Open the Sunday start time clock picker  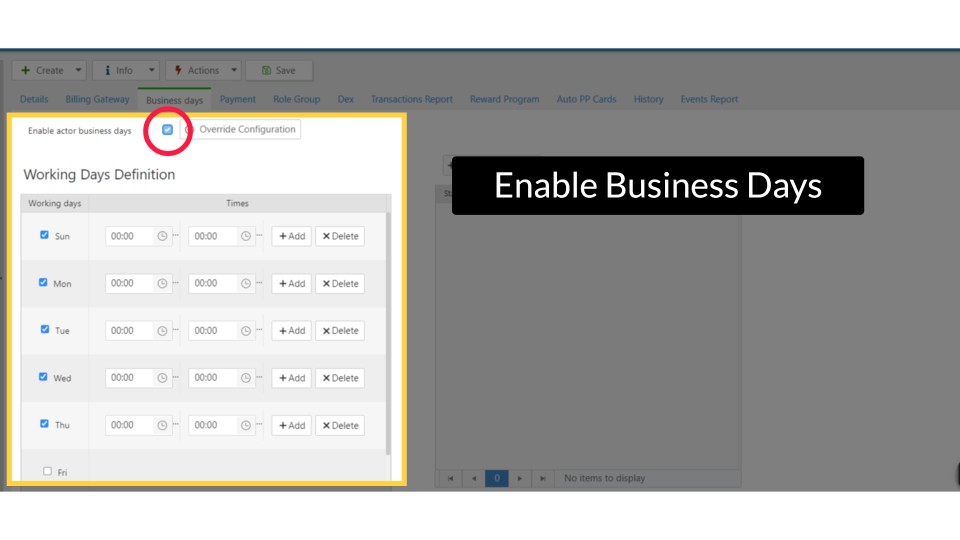click(x=162, y=237)
